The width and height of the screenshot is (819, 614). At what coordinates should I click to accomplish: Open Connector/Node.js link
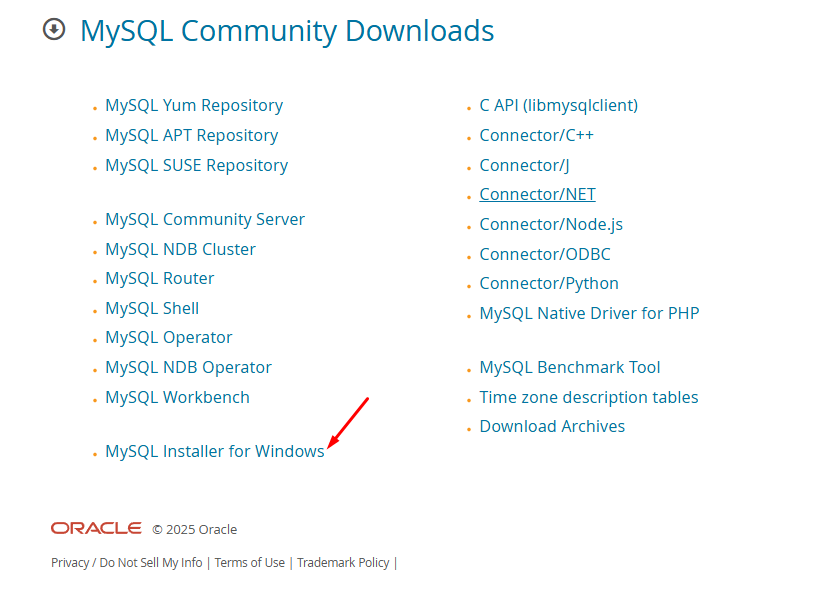[551, 225]
